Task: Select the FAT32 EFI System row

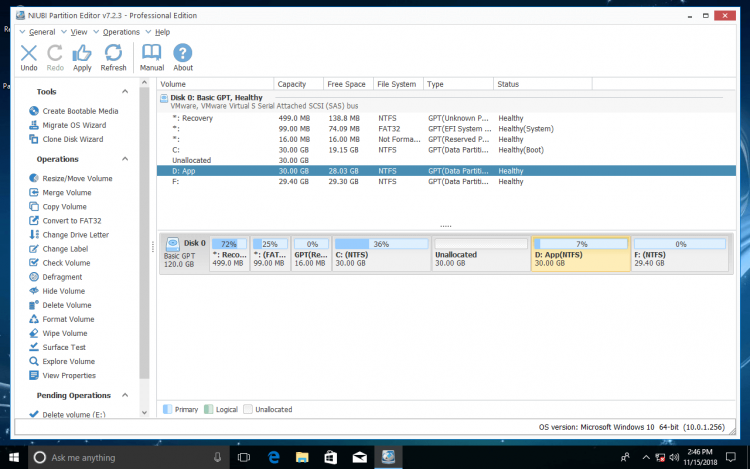Action: click(x=446, y=129)
